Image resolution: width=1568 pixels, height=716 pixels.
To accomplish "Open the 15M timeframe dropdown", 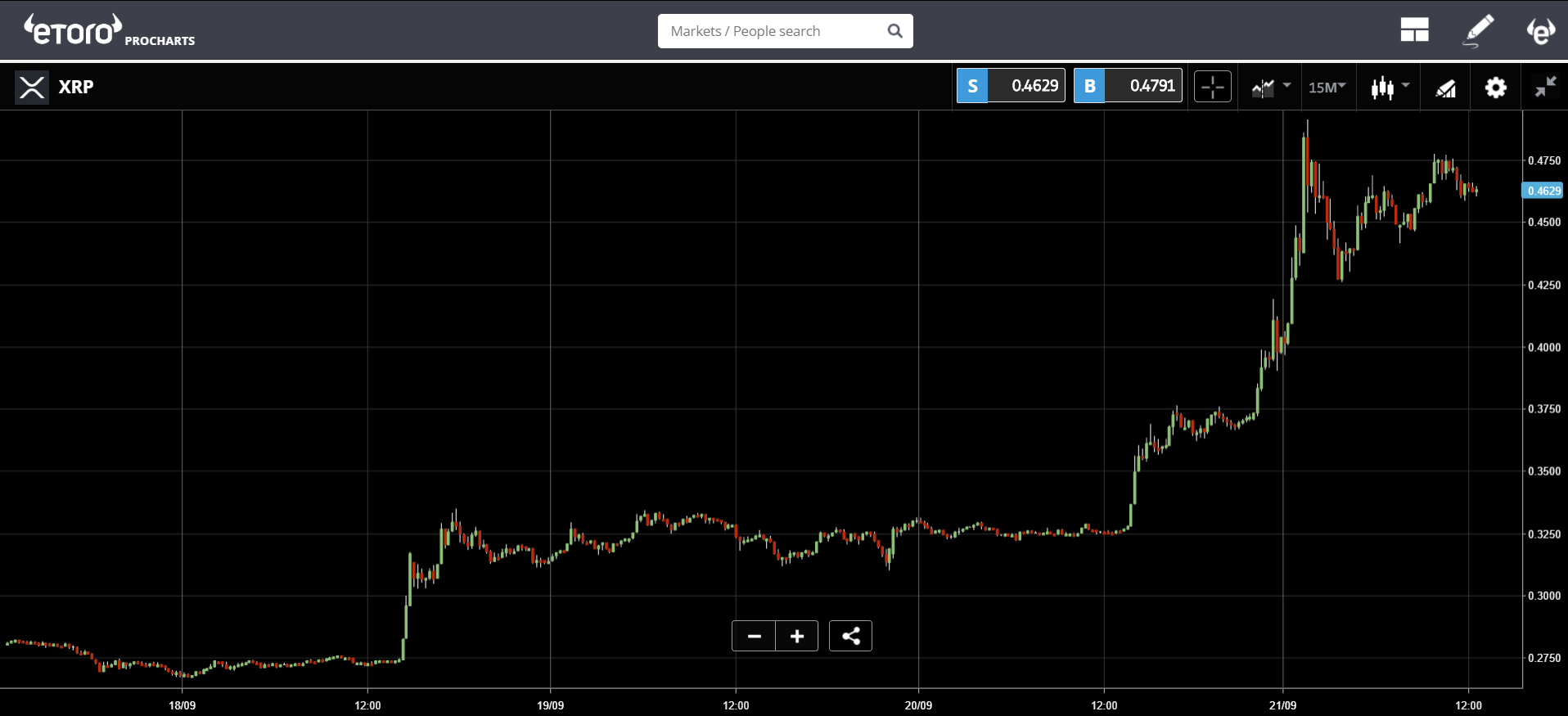I will point(1327,87).
